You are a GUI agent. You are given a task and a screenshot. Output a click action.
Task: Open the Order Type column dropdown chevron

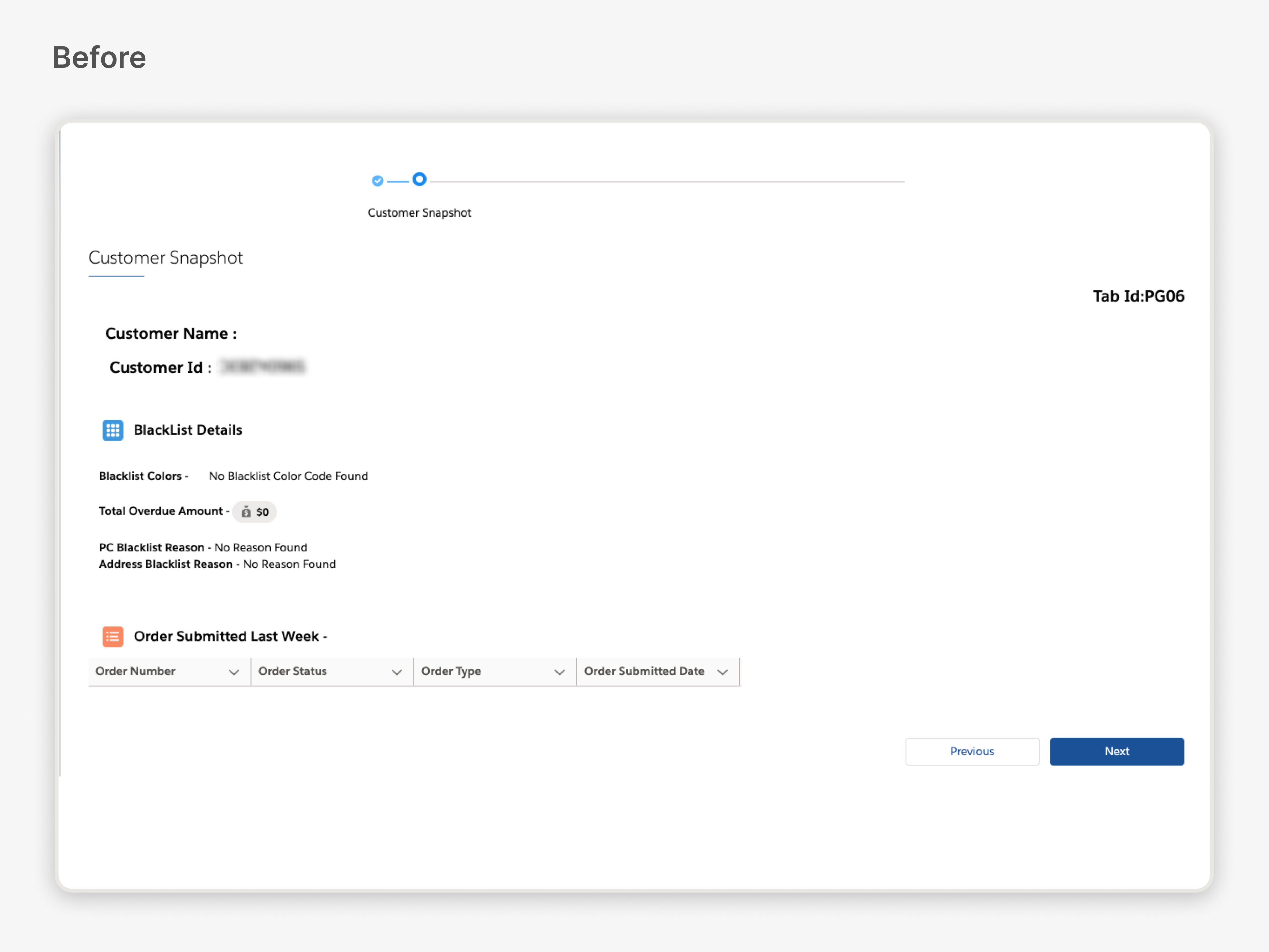[x=559, y=672]
